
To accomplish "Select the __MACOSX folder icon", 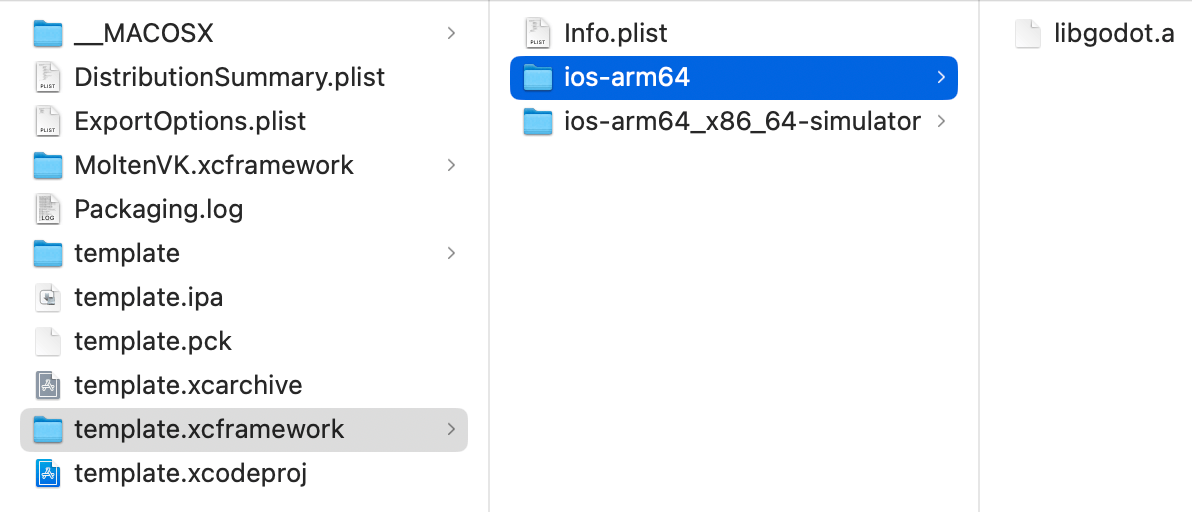I will coord(48,33).
